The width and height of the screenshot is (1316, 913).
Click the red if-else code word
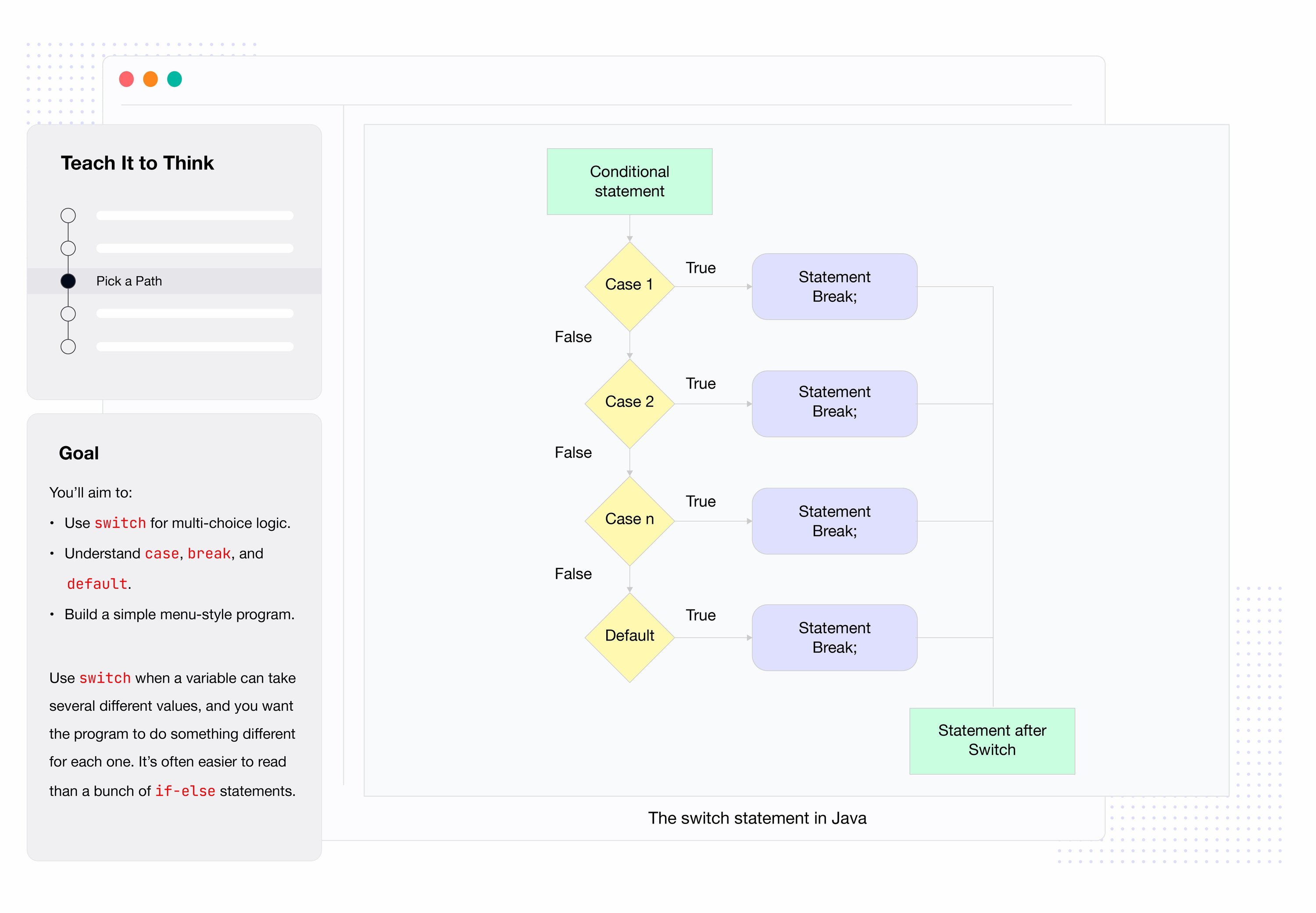[x=185, y=791]
